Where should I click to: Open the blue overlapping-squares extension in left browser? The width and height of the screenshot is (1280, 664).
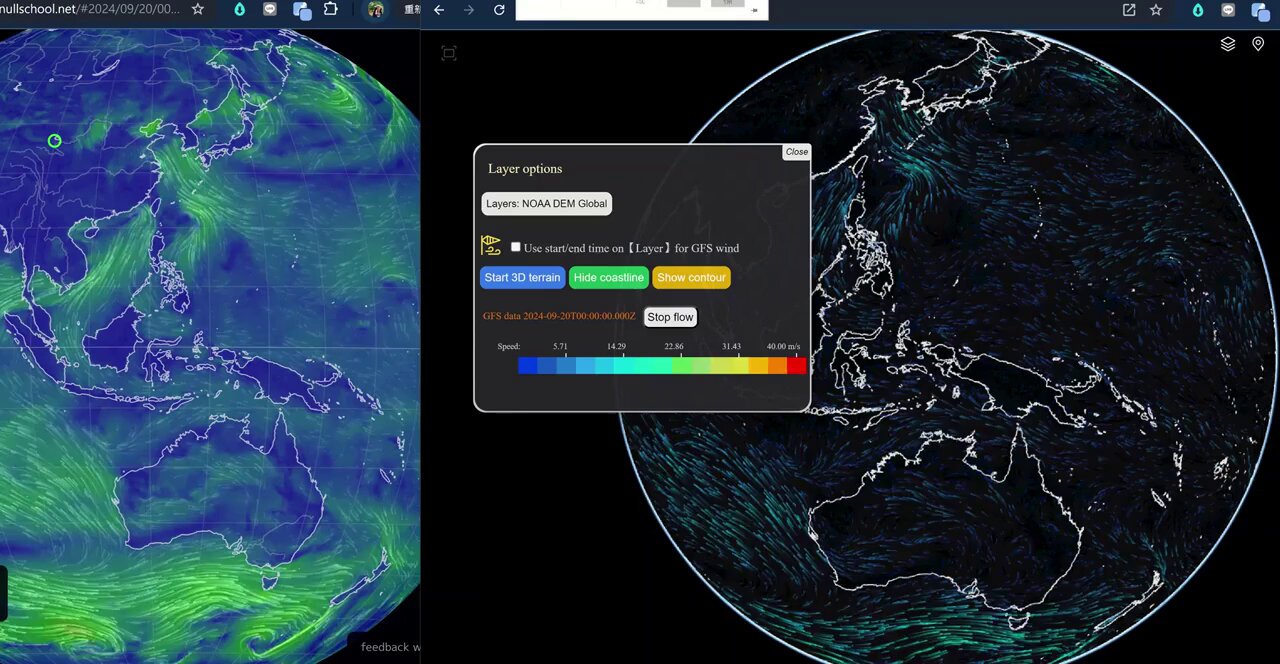click(302, 10)
